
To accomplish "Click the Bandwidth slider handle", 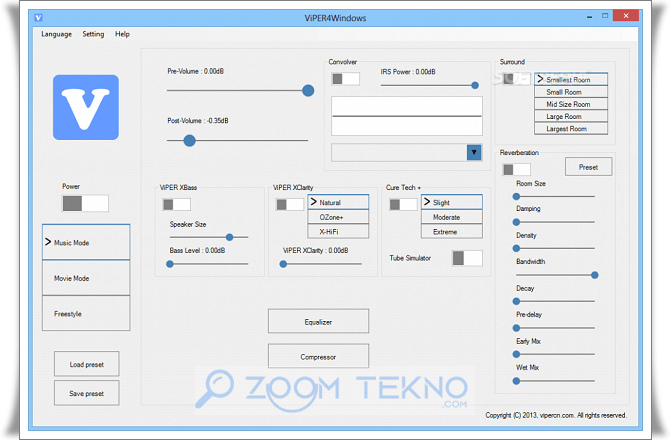I will (x=594, y=275).
